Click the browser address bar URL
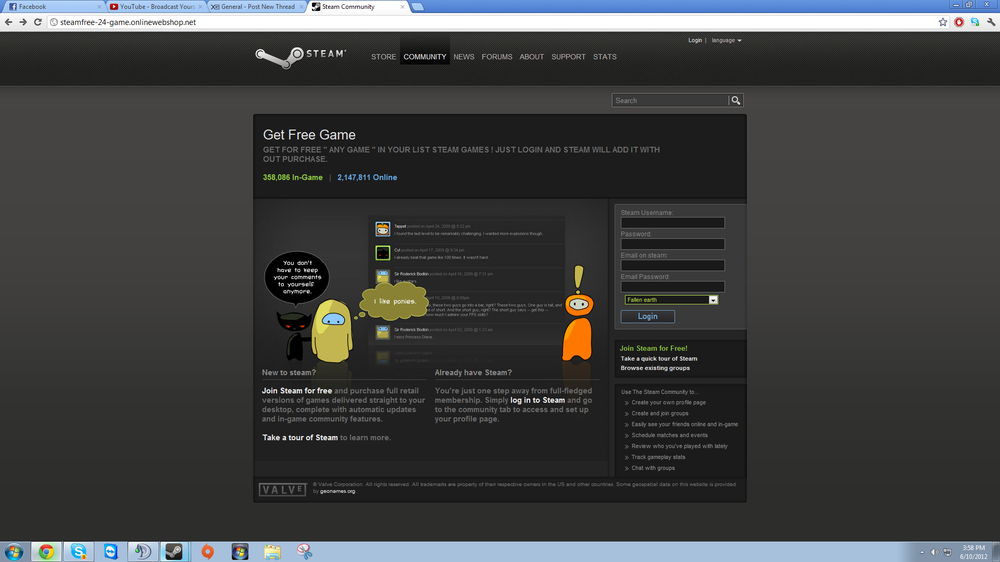Viewport: 1000px width, 562px height. tap(128, 22)
